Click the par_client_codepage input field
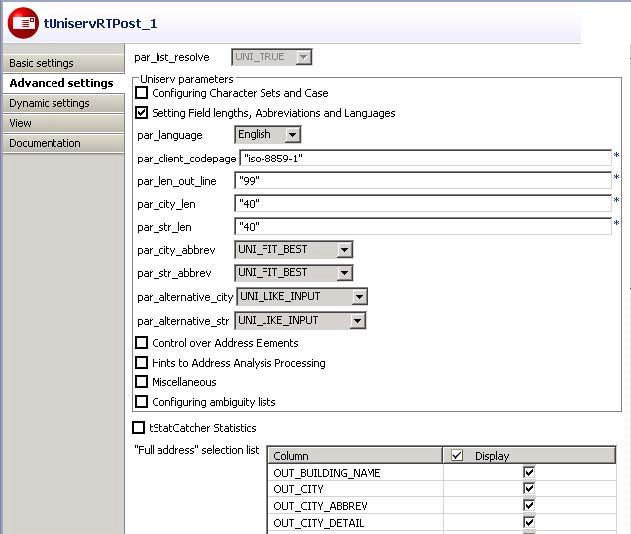Image resolution: width=631 pixels, height=534 pixels. click(x=425, y=158)
